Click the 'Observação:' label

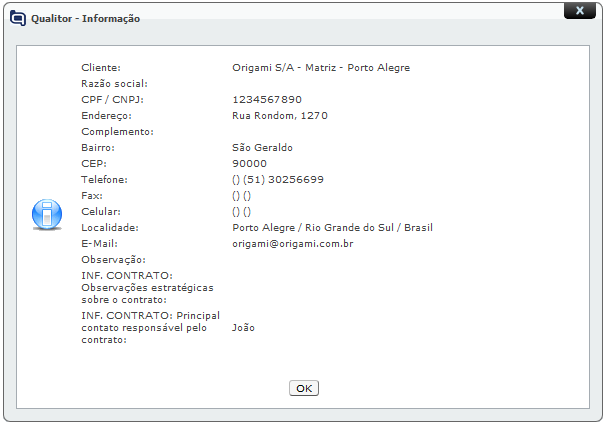[113, 259]
